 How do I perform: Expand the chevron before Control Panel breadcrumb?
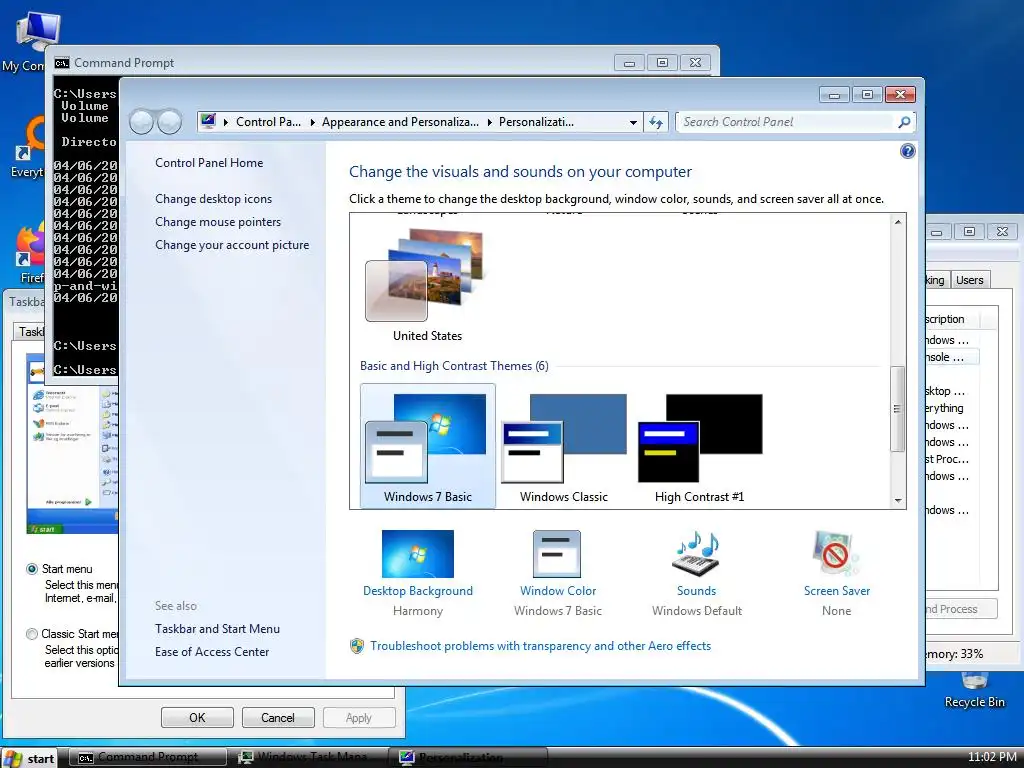click(x=225, y=122)
